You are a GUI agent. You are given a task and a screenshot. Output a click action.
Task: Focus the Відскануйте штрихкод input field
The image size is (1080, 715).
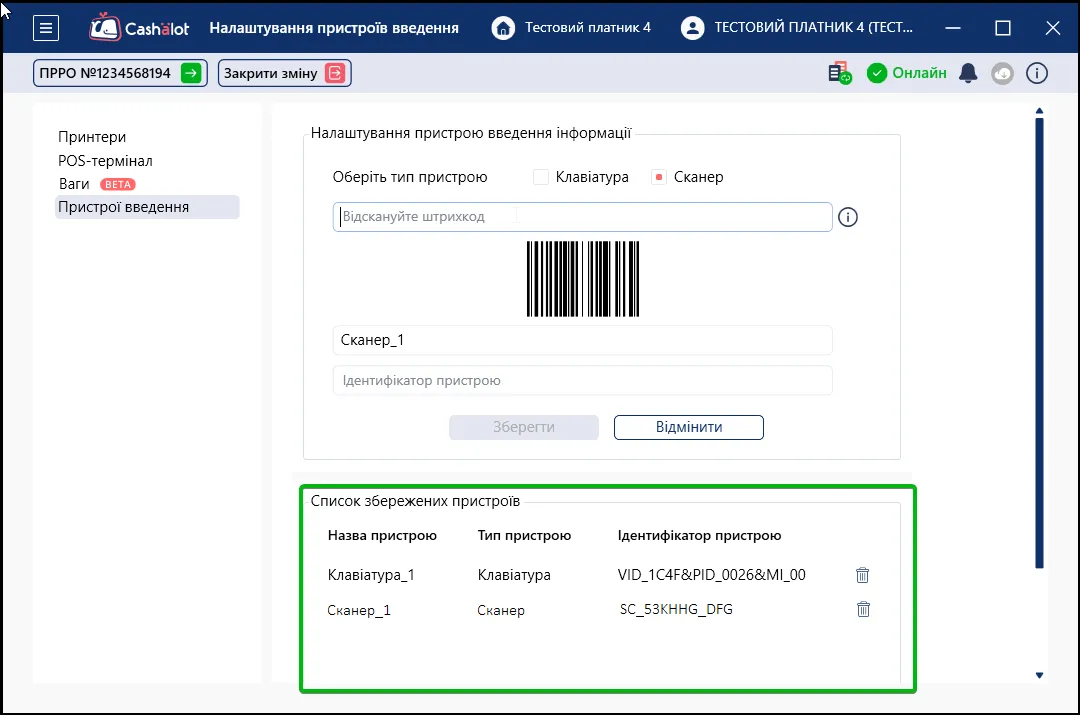(582, 217)
